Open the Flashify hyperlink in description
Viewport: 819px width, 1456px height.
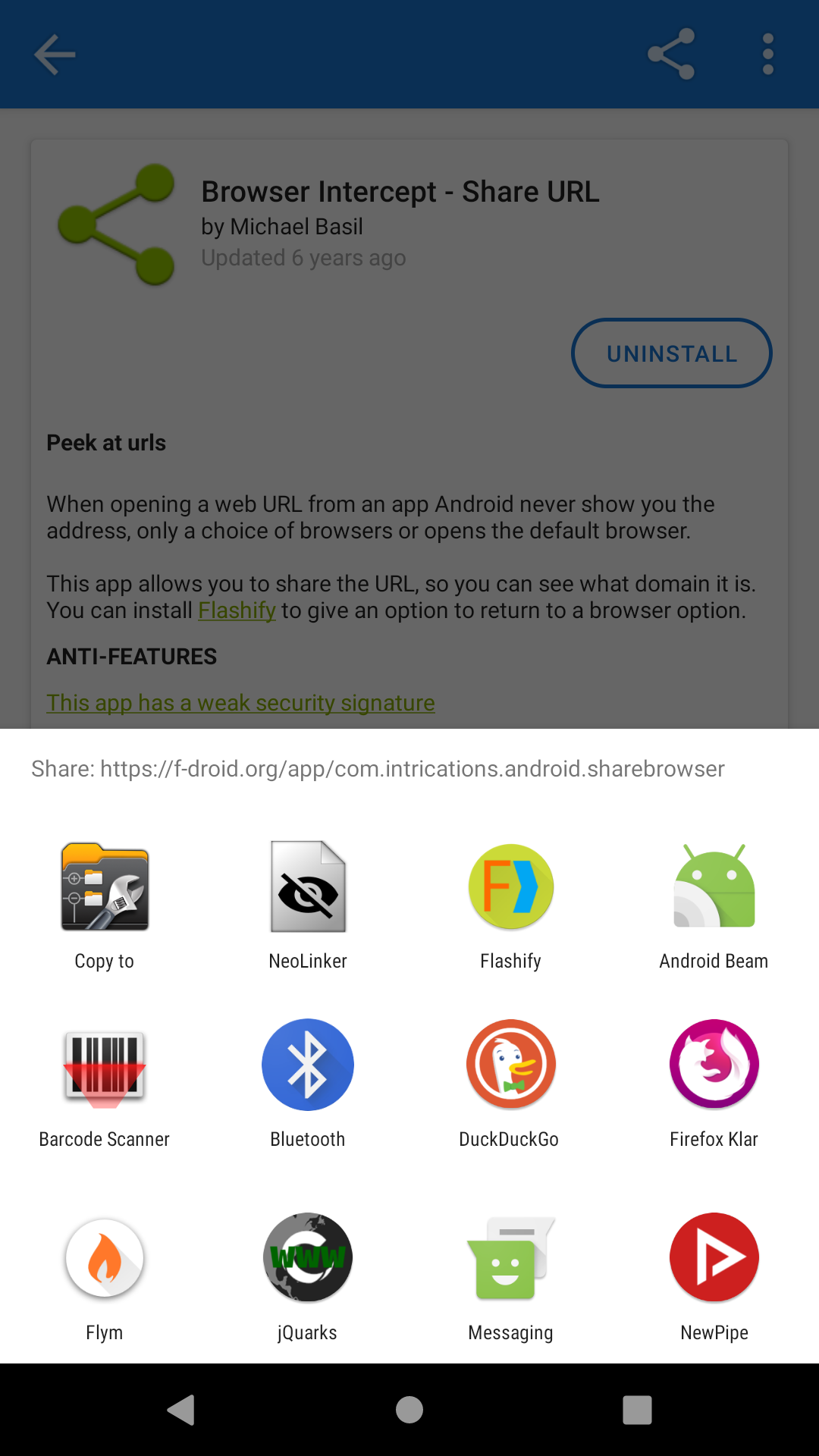pyautogui.click(x=237, y=610)
